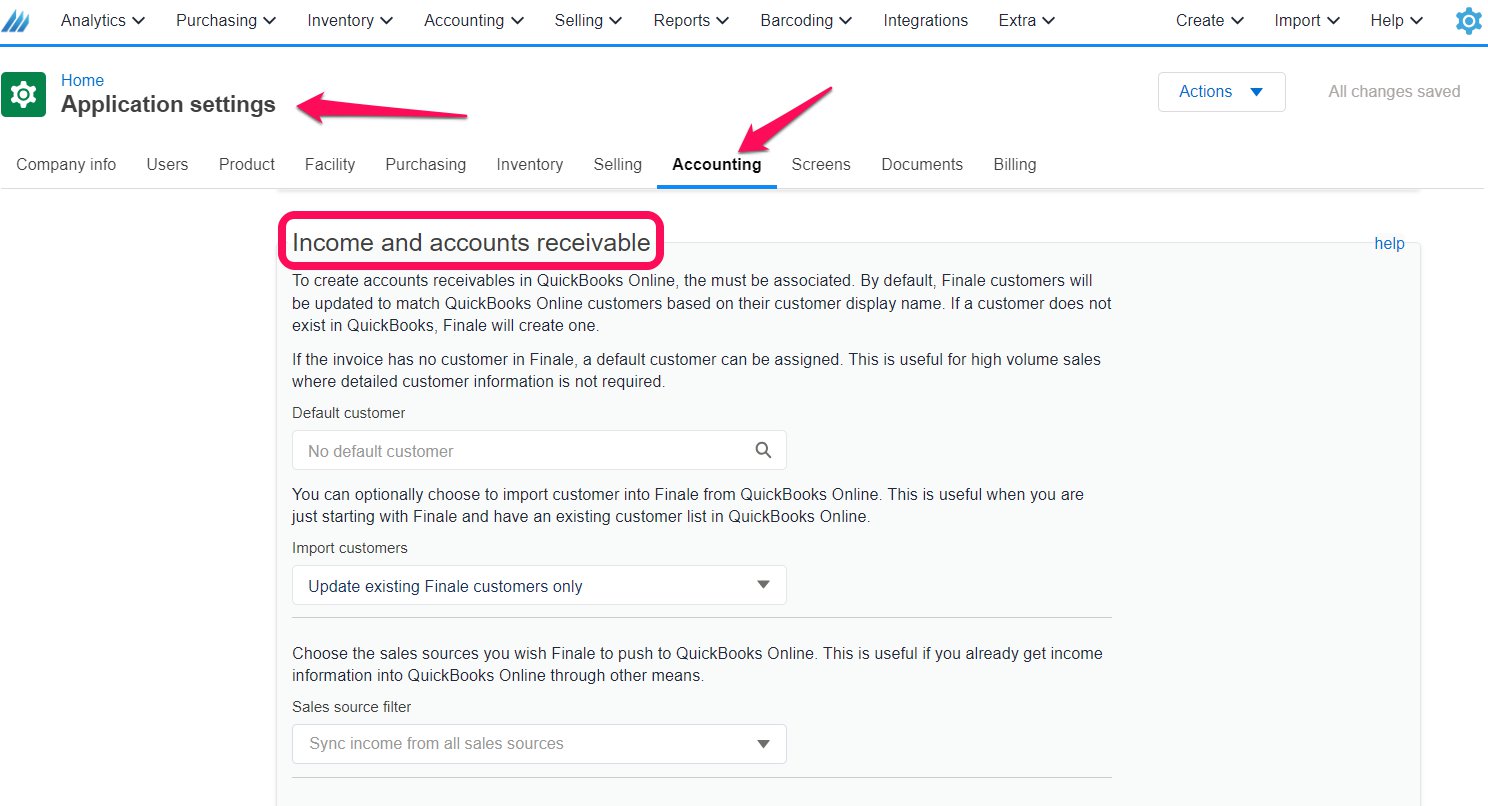The height and width of the screenshot is (806, 1488).
Task: Open the Selling menu in top bar
Action: coord(588,20)
